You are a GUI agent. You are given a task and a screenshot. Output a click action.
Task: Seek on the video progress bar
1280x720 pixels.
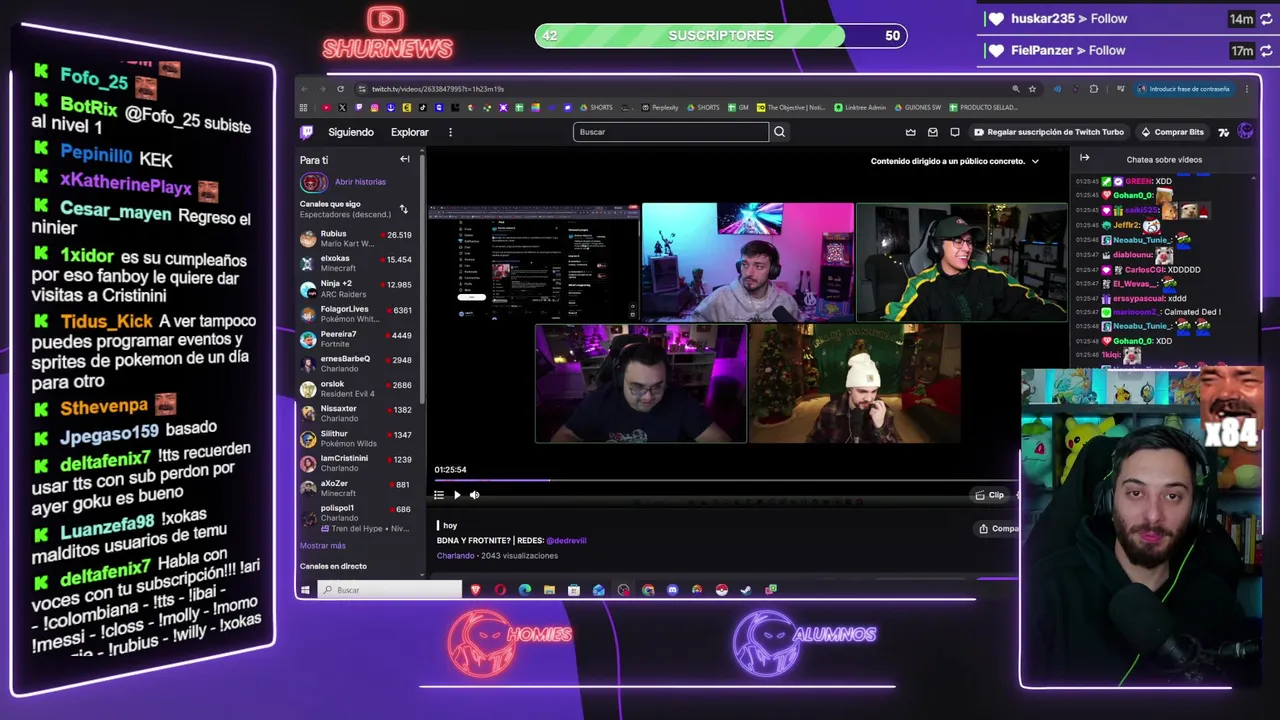tap(726, 481)
